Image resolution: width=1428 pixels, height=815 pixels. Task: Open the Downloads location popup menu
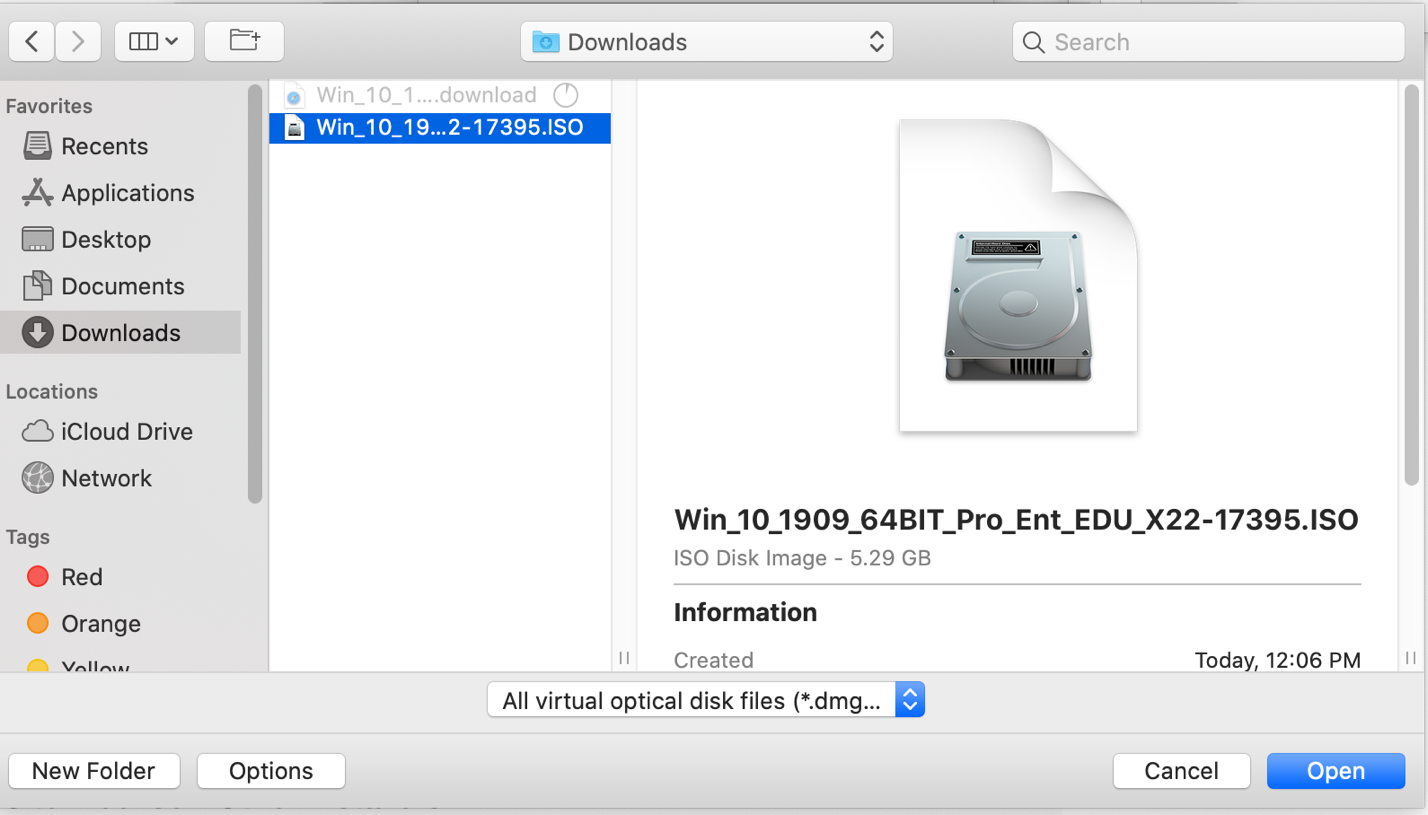(707, 42)
